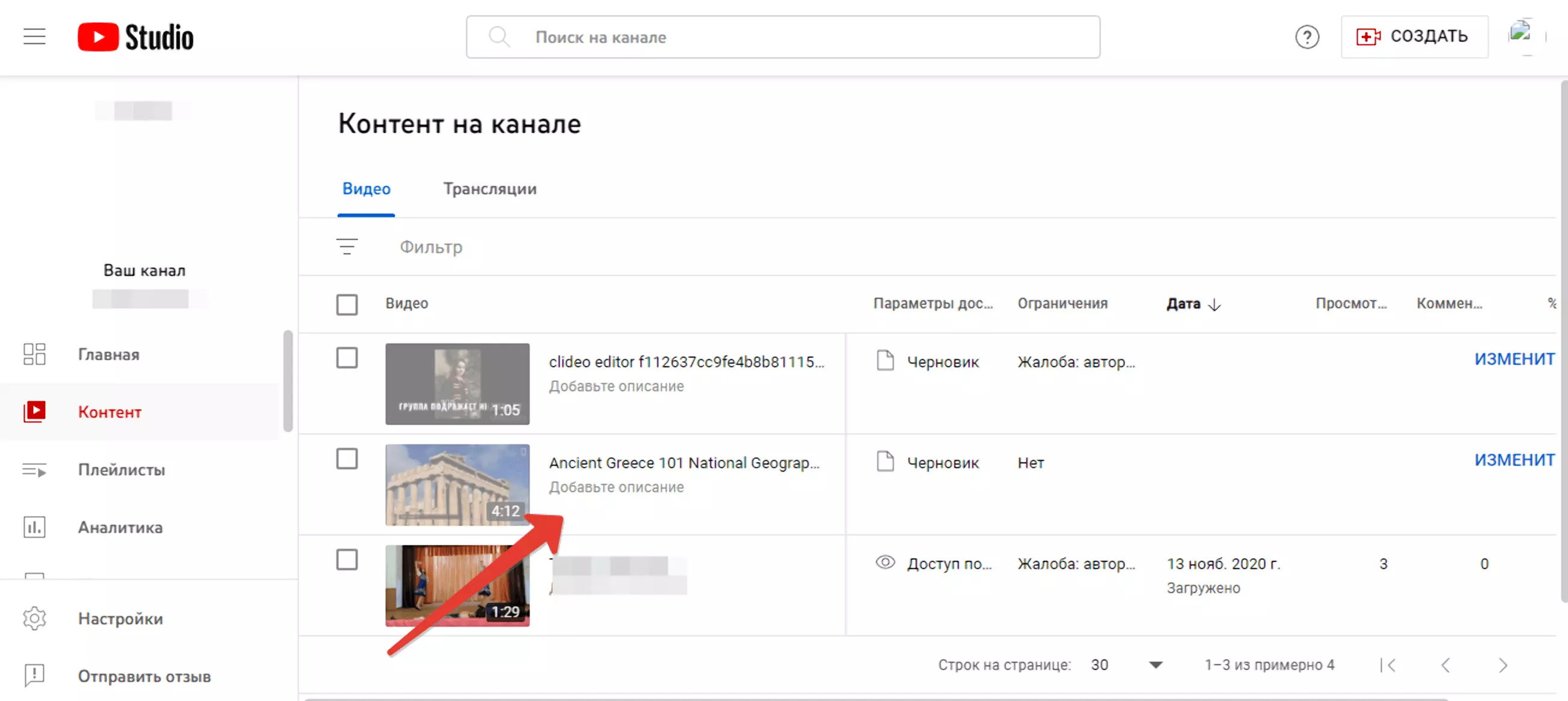Screen dimensions: 1568x701
Task: Click ИЗМЕНИТЬ for Ancient Greece draft
Action: (1515, 460)
